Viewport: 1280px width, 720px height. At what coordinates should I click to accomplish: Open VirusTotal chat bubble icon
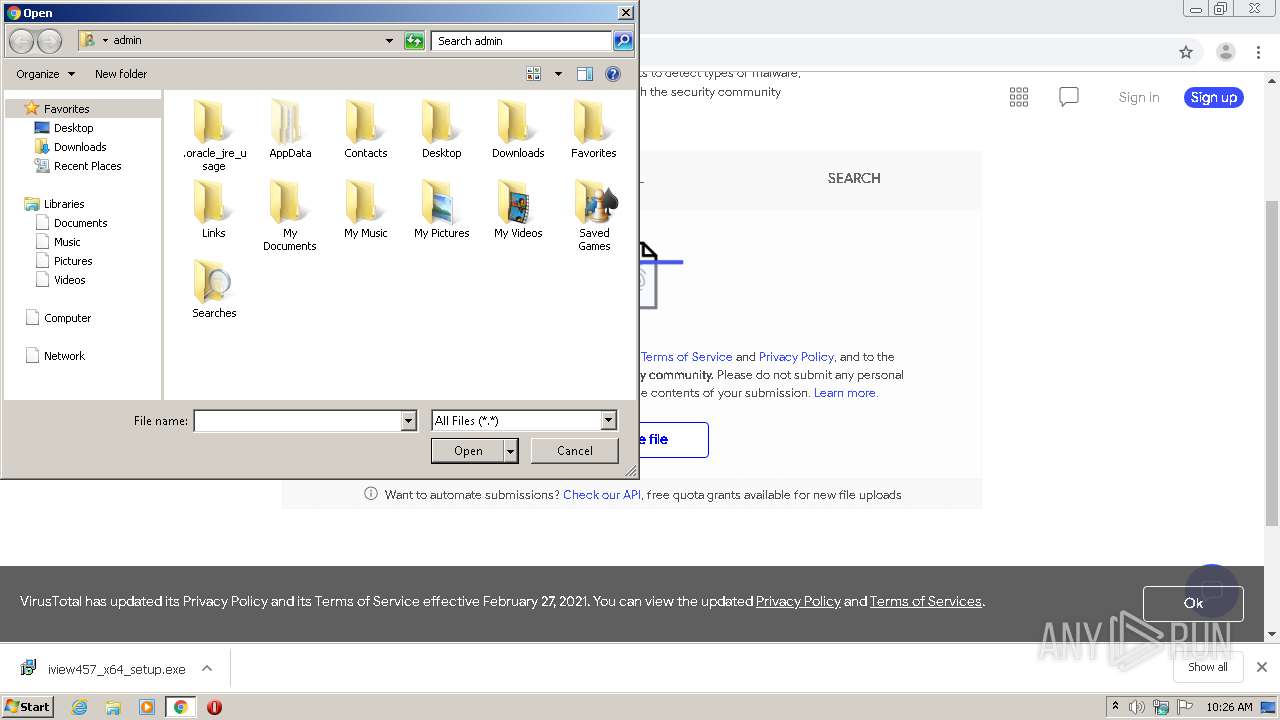[x=1069, y=97]
